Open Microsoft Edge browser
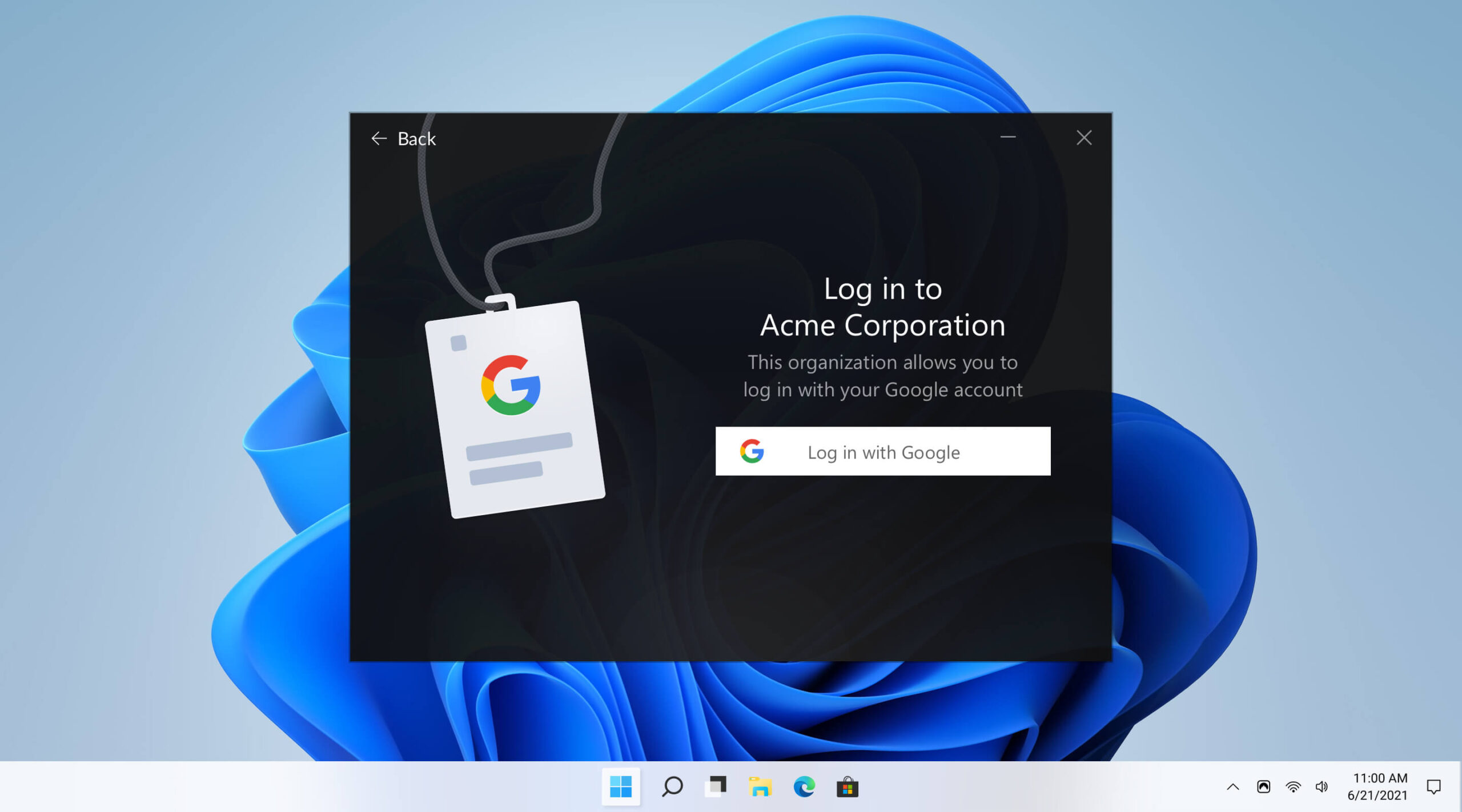1462x812 pixels. click(x=804, y=786)
